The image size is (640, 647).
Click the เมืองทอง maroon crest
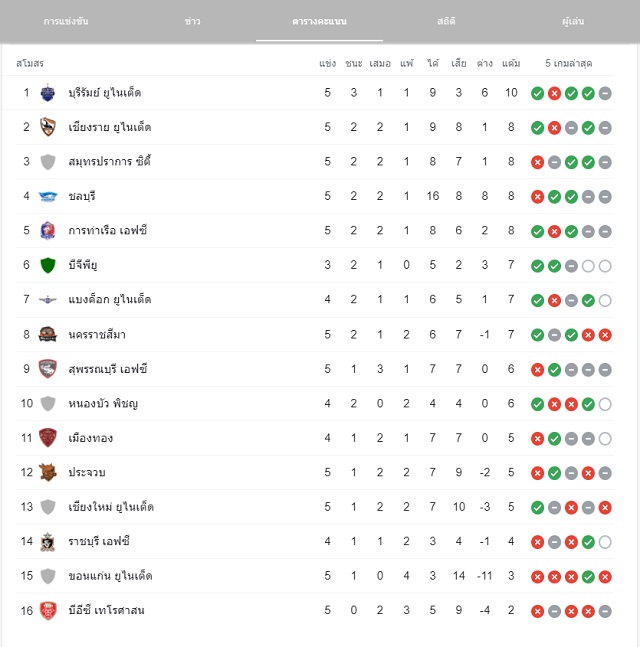(47, 438)
